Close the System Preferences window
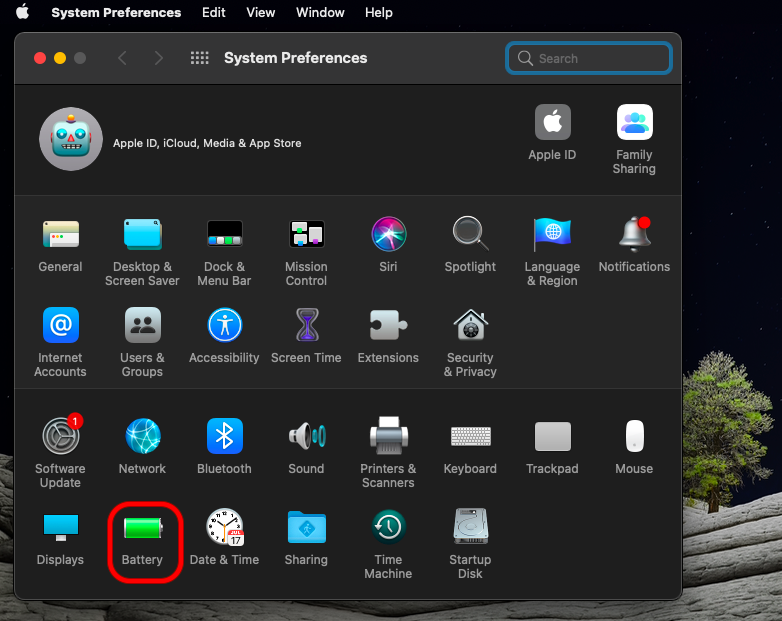Screen dimensions: 782x621 [40, 58]
